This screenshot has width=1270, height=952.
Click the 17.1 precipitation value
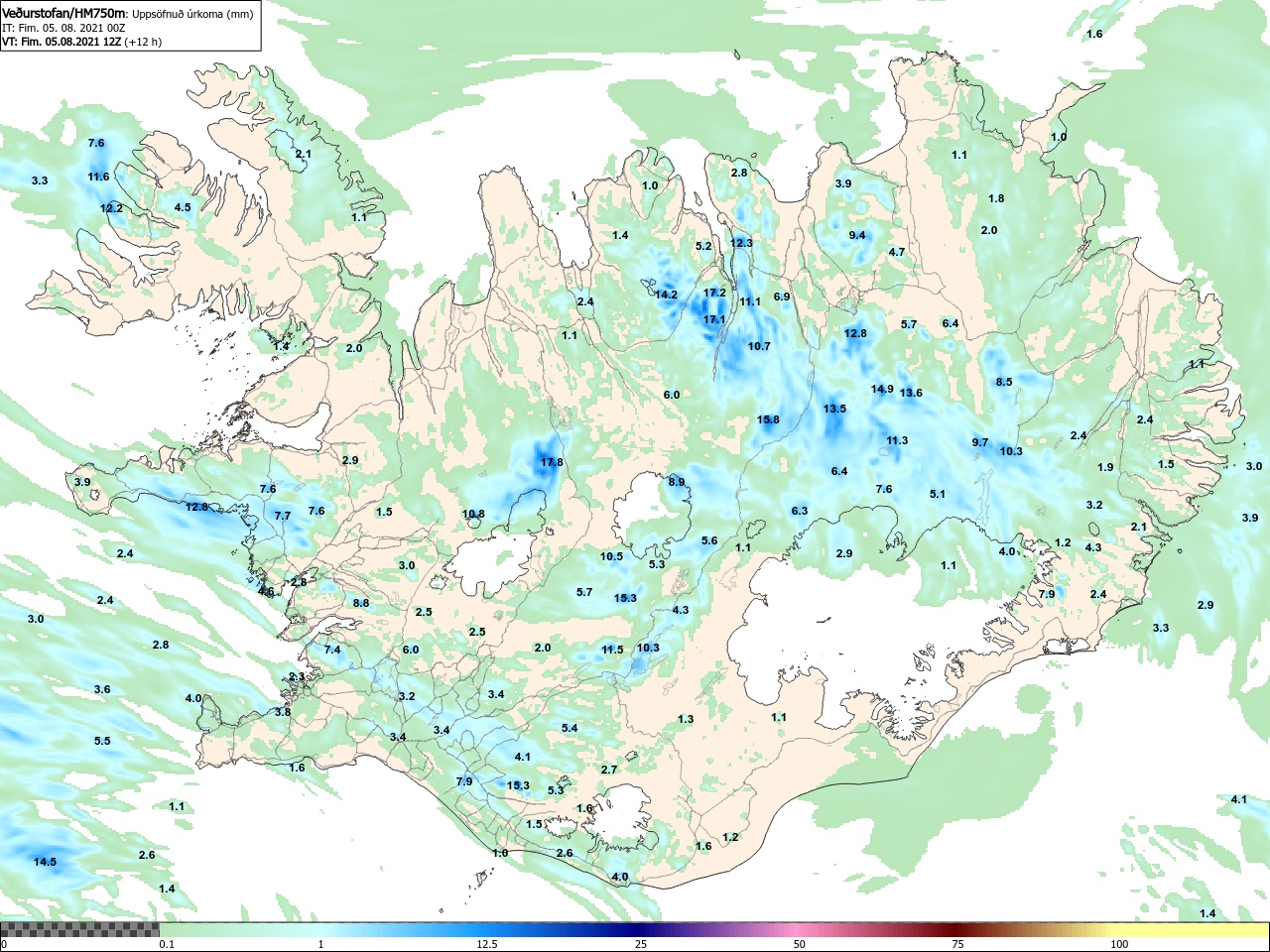pos(714,319)
